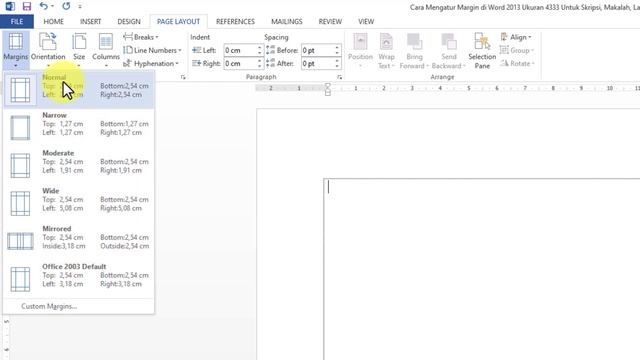This screenshot has width=640, height=360.
Task: Switch to the DESIGN tab
Action: pyautogui.click(x=129, y=22)
